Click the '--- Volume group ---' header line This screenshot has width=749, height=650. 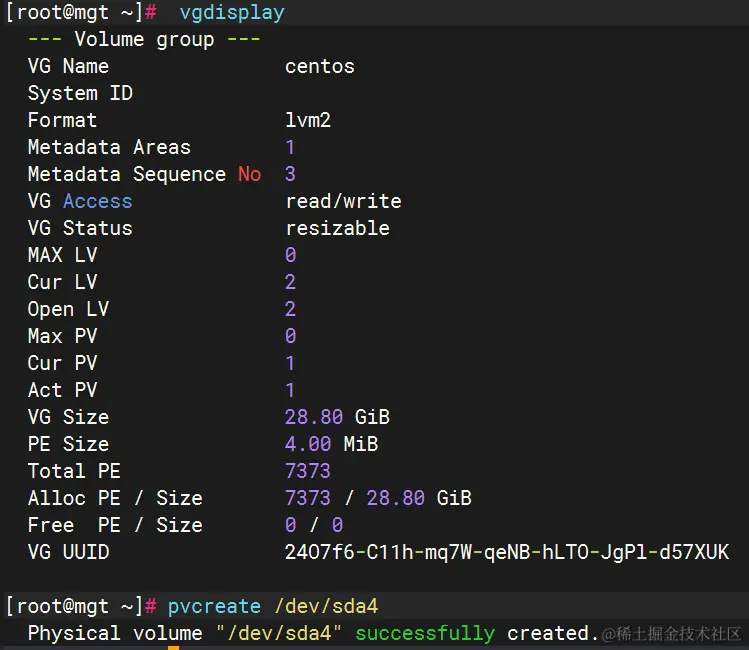point(144,39)
